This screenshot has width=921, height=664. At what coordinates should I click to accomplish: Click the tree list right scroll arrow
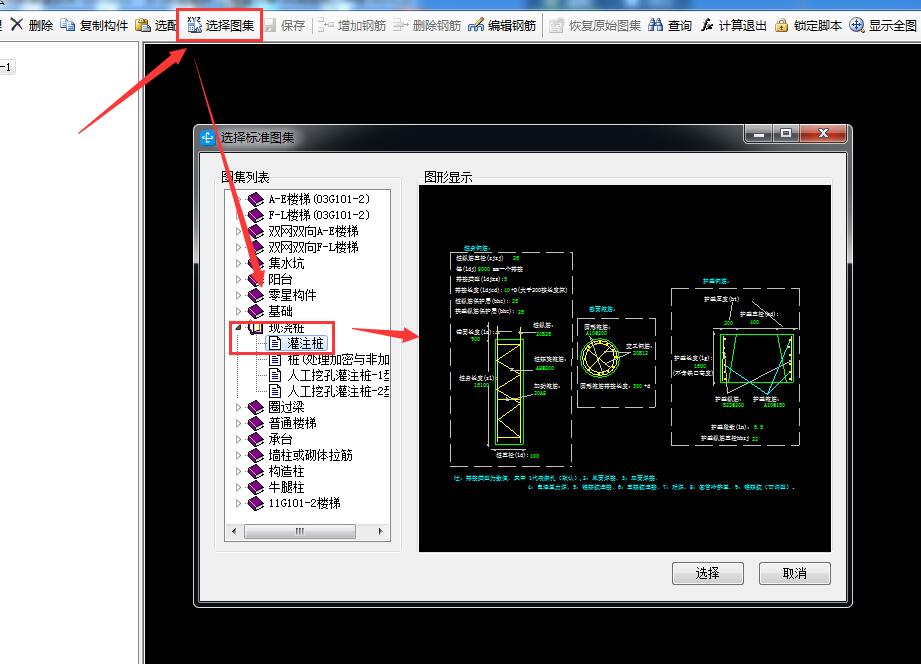click(x=381, y=531)
